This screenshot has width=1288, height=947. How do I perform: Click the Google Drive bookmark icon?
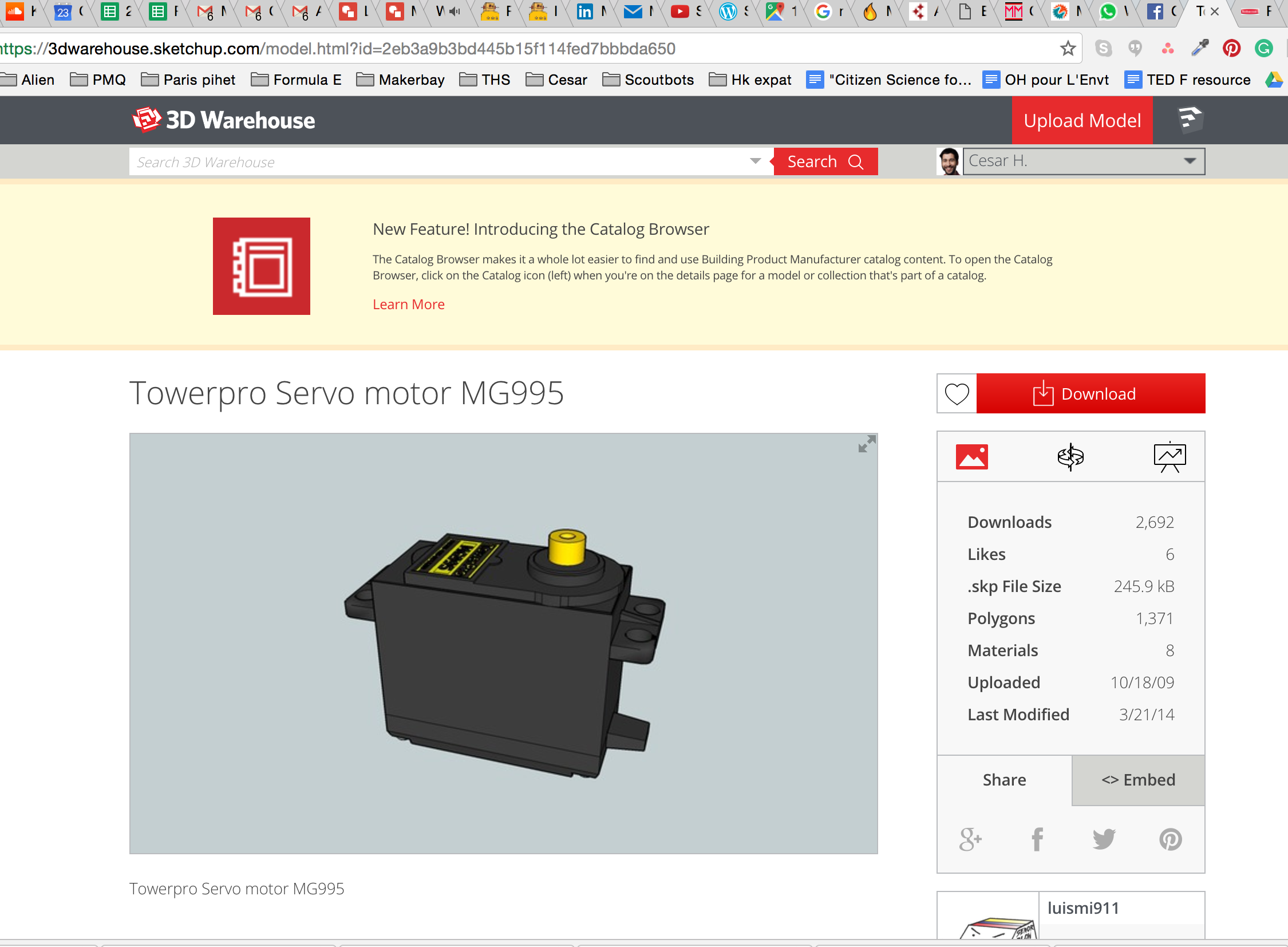click(x=1274, y=80)
